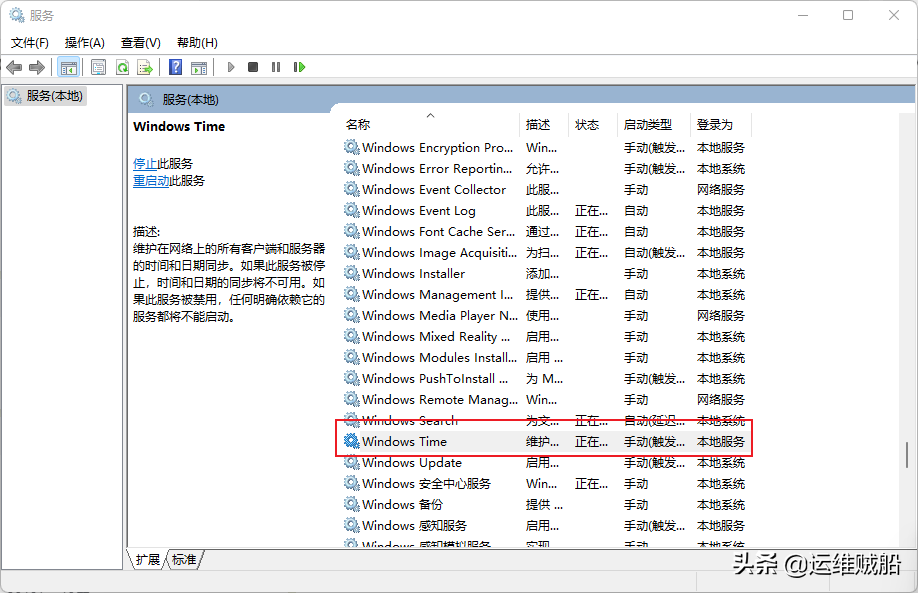
Task: Open the Help toolbar icon
Action: coord(175,67)
